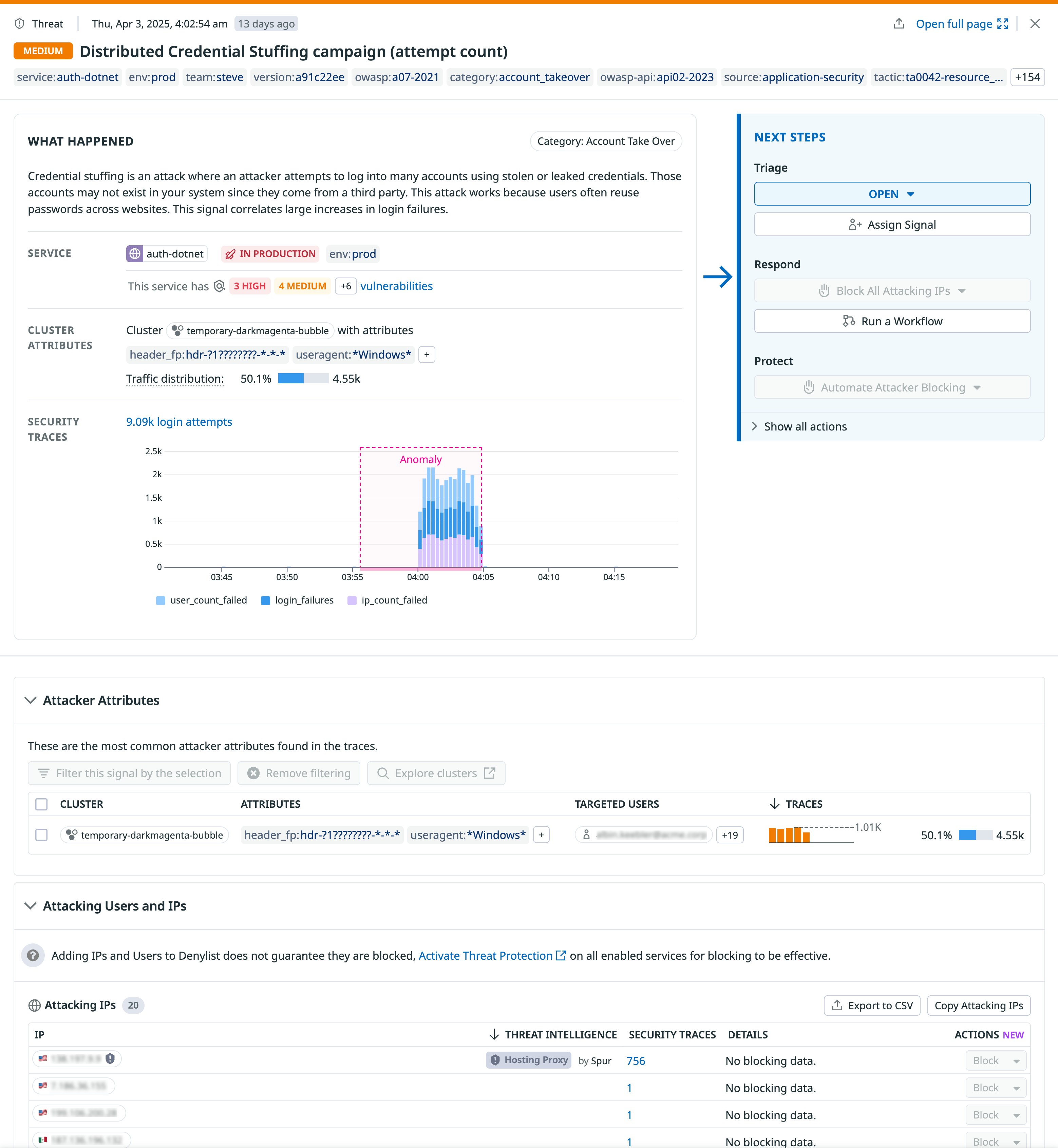
Task: Click the plus button after useragent cluster attribute
Action: click(x=427, y=355)
